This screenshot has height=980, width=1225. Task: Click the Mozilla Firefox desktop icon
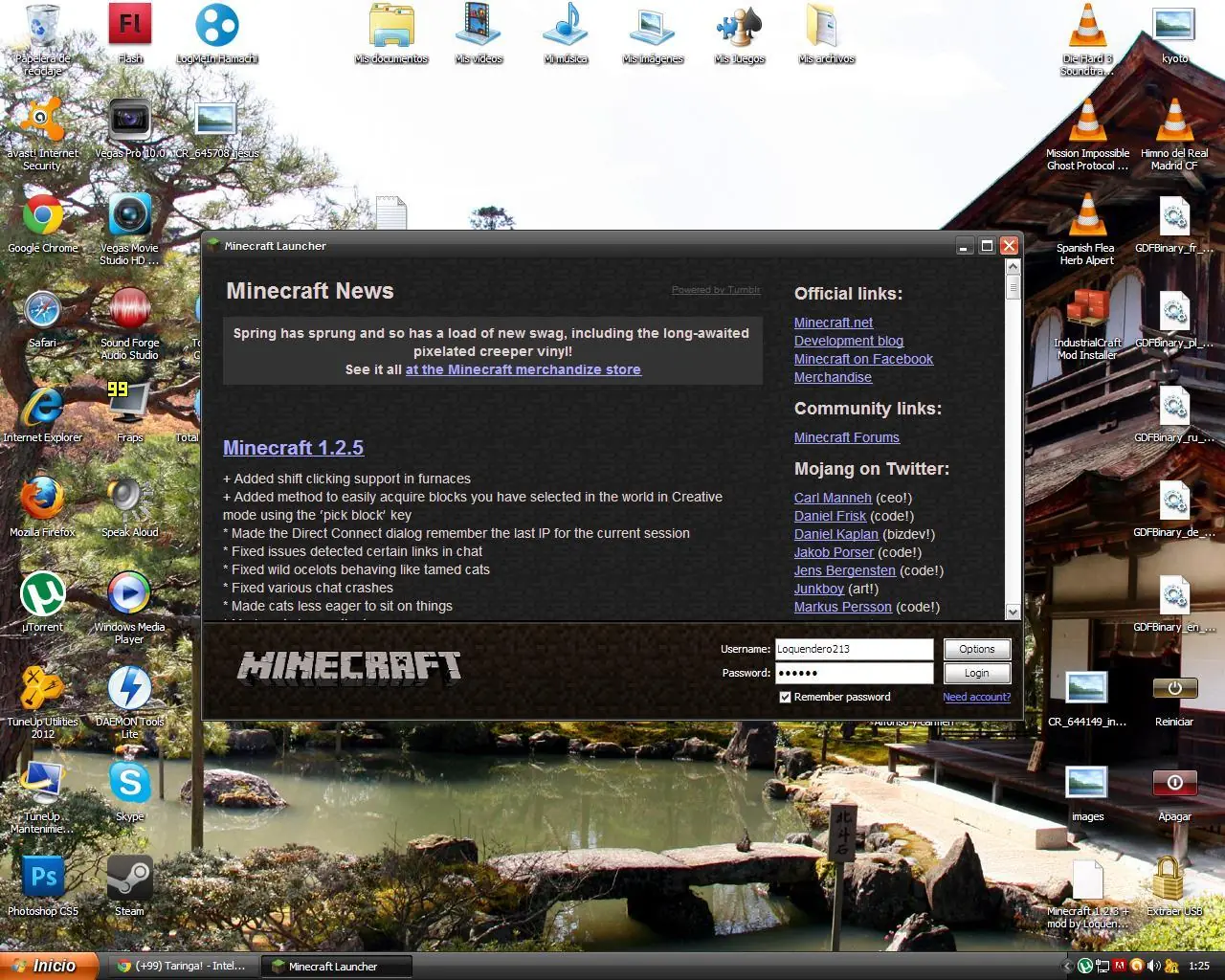click(43, 507)
